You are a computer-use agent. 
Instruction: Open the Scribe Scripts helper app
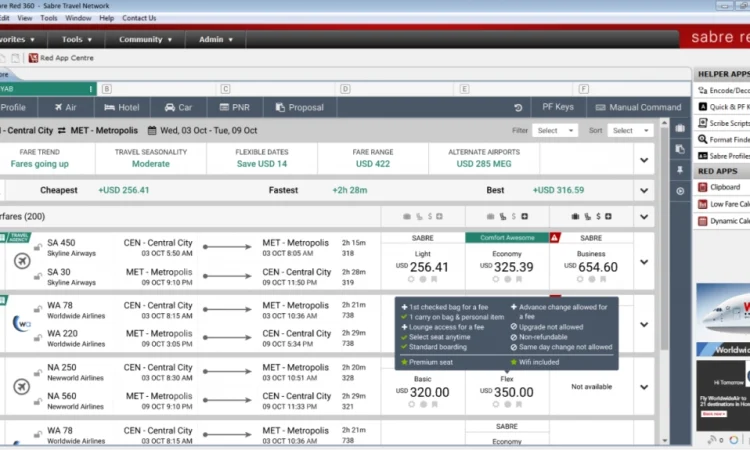tap(723, 123)
